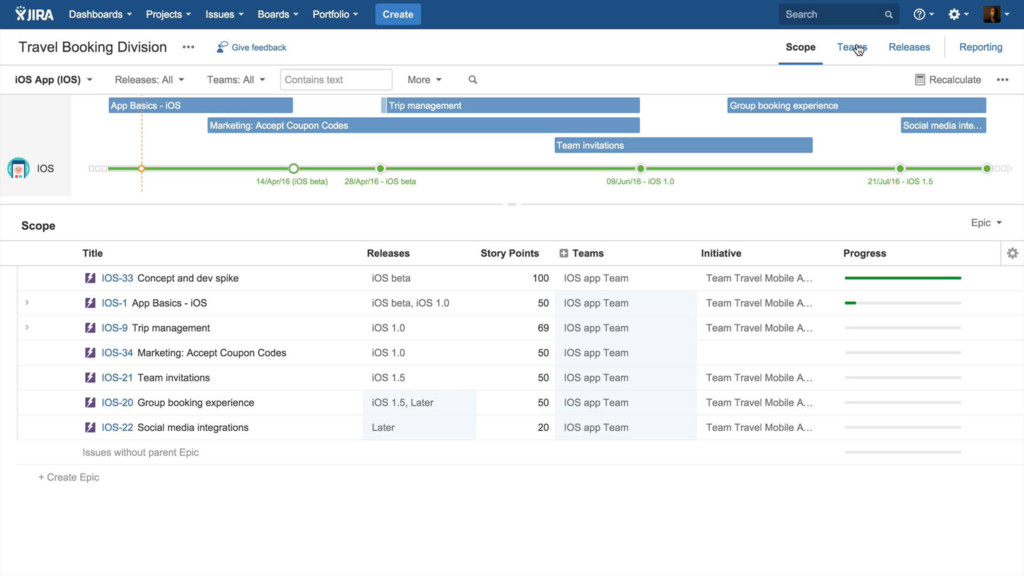This screenshot has height=576, width=1024.
Task: Click the epic icon for IOS-20
Action: coord(90,402)
